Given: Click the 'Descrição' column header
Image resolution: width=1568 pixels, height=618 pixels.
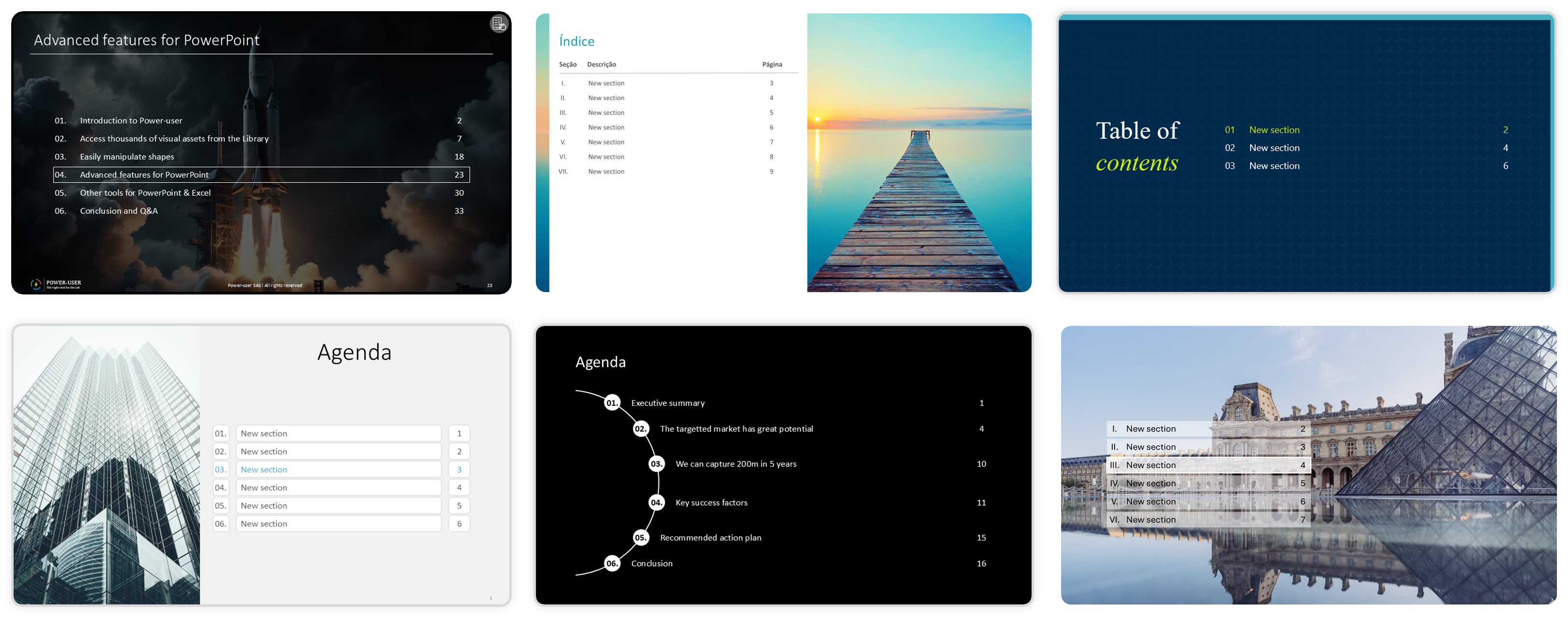Looking at the screenshot, I should (601, 65).
